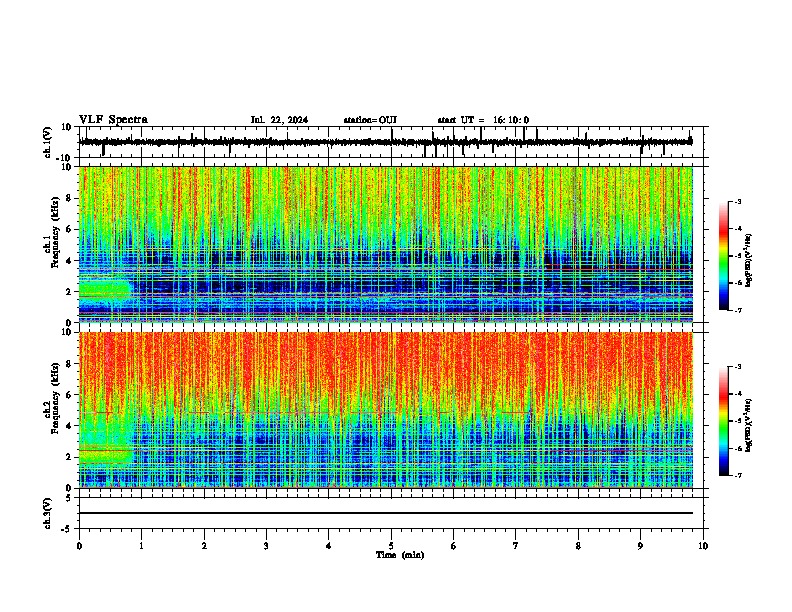Click the ch.2 spectrogram color scale bar
Viewport: 792px width, 612px height.
click(x=723, y=421)
